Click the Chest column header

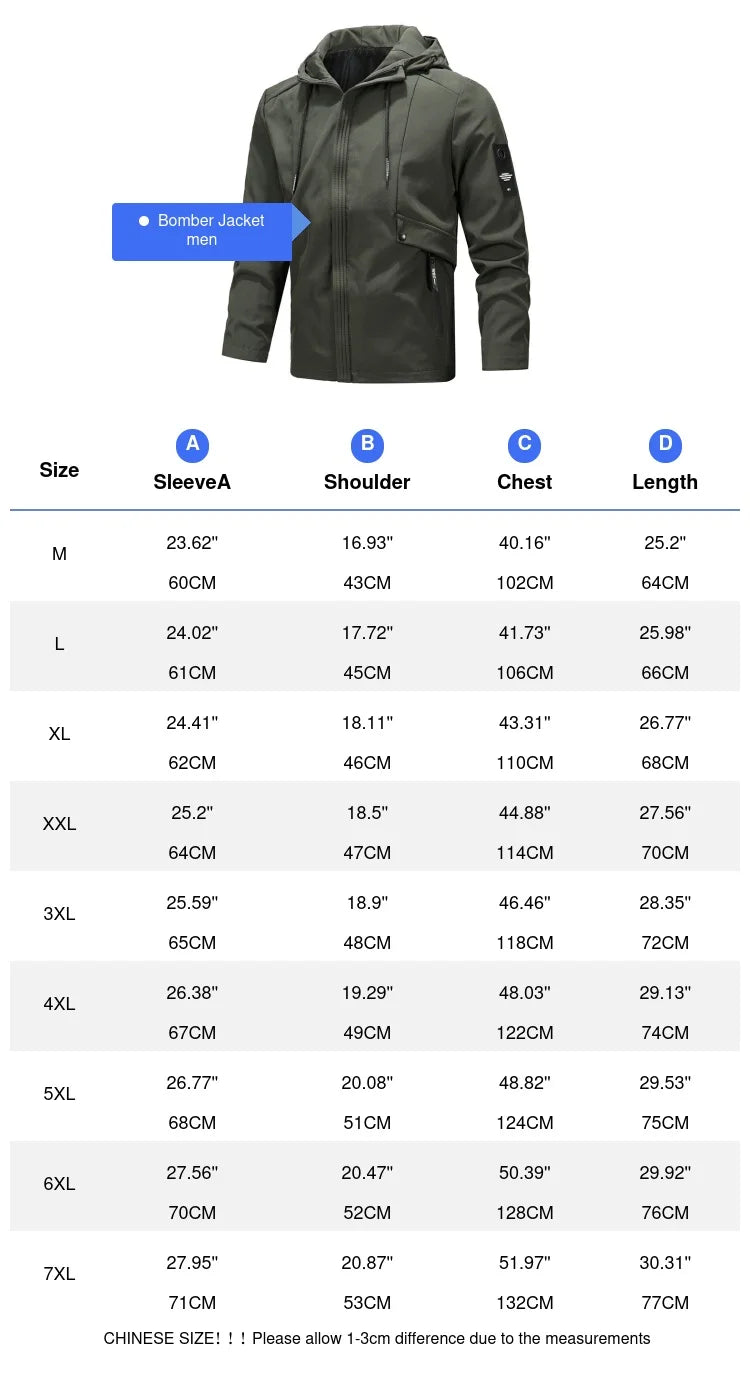(524, 482)
